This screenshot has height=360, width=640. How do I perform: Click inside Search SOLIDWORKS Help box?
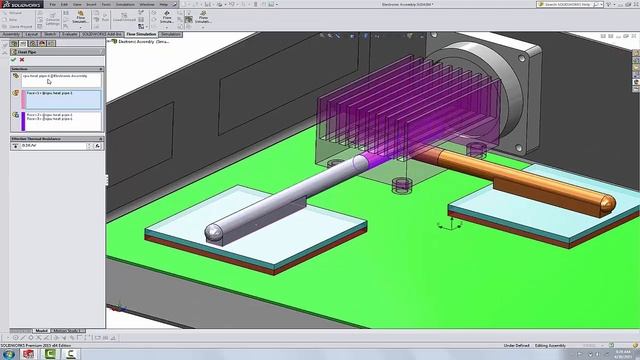click(569, 4)
